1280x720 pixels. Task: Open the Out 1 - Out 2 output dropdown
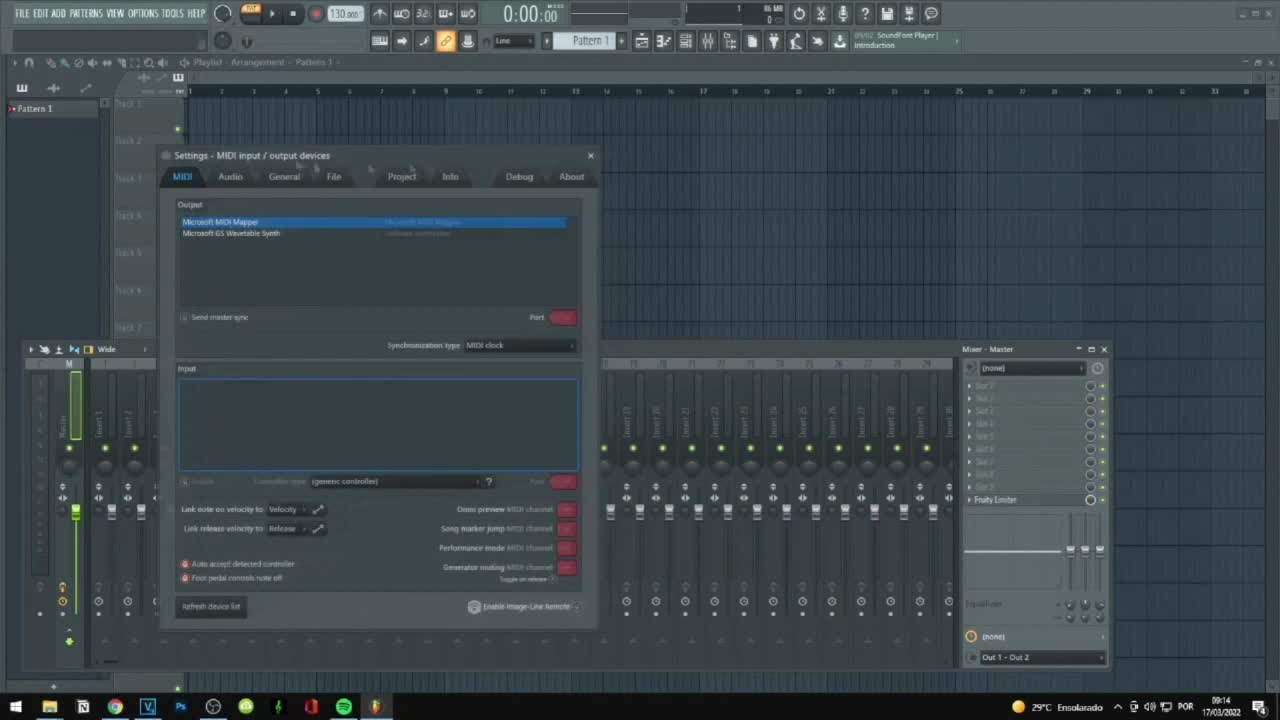point(1041,658)
